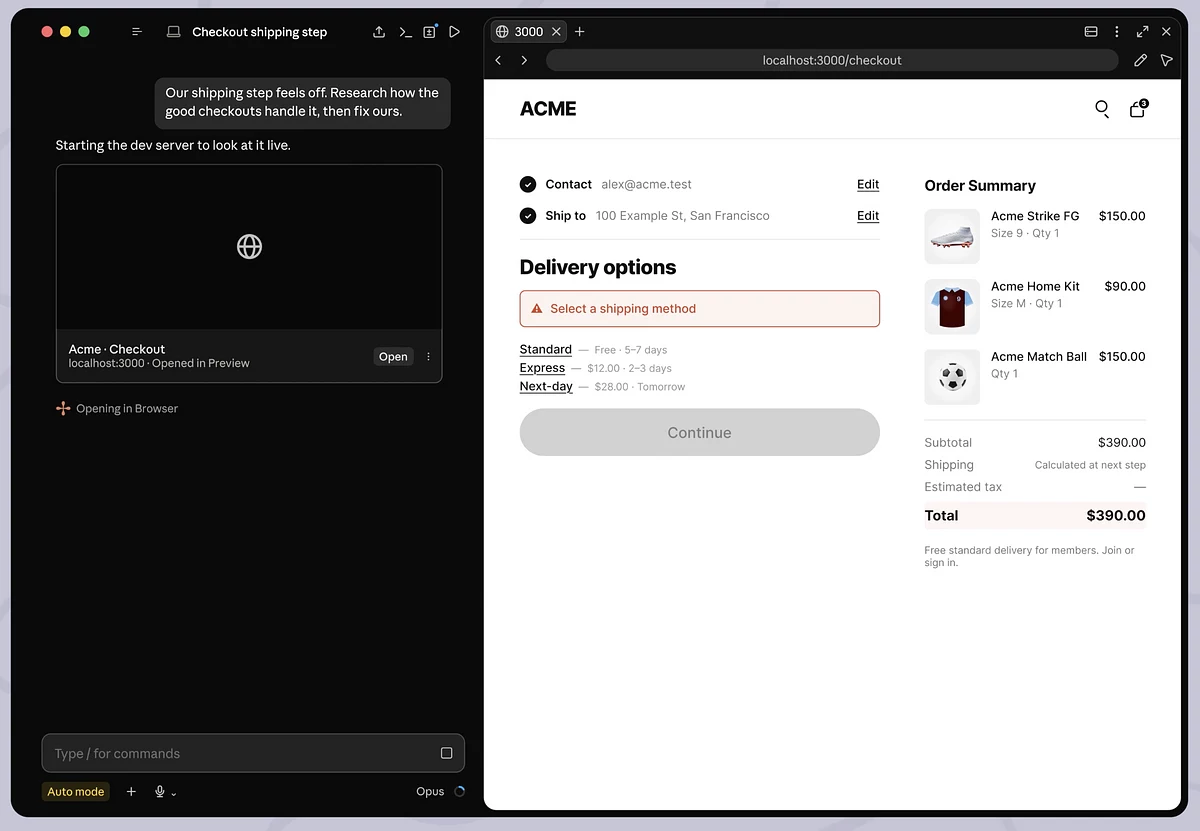Open the shopping bag cart icon
Viewport: 1200px width, 831px height.
tap(1138, 108)
